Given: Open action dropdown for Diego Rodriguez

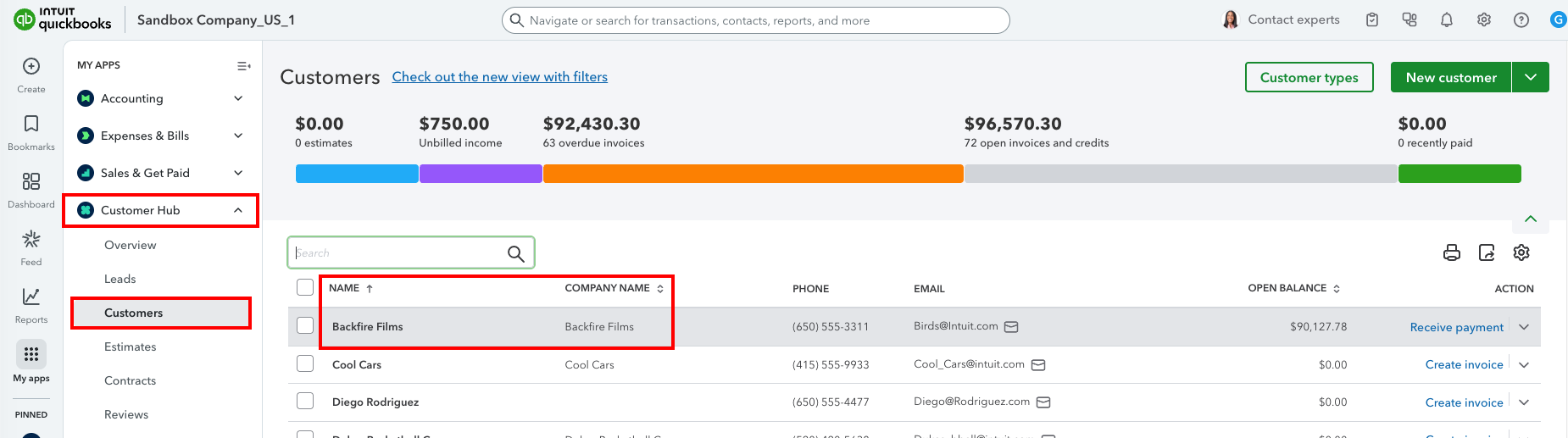Looking at the screenshot, I should pos(1524,402).
